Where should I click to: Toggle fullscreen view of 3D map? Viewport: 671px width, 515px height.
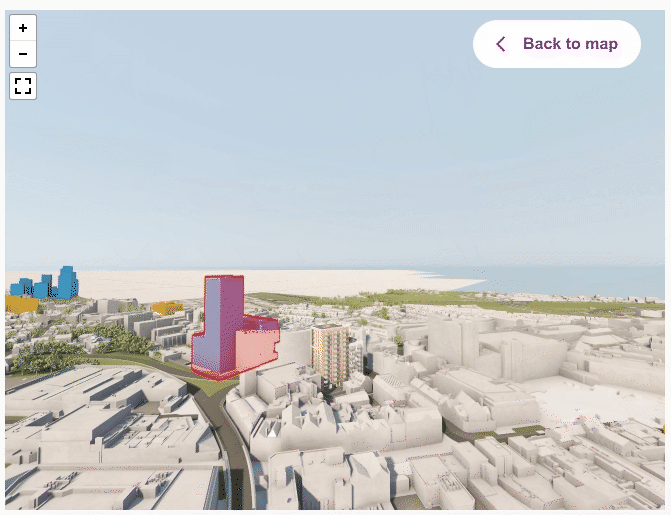(x=23, y=86)
